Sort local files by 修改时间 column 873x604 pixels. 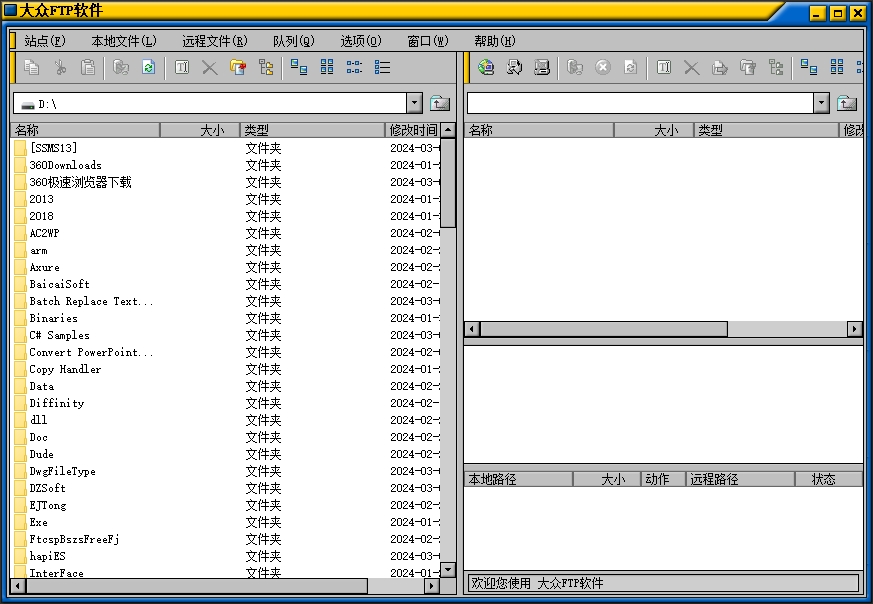pos(413,130)
